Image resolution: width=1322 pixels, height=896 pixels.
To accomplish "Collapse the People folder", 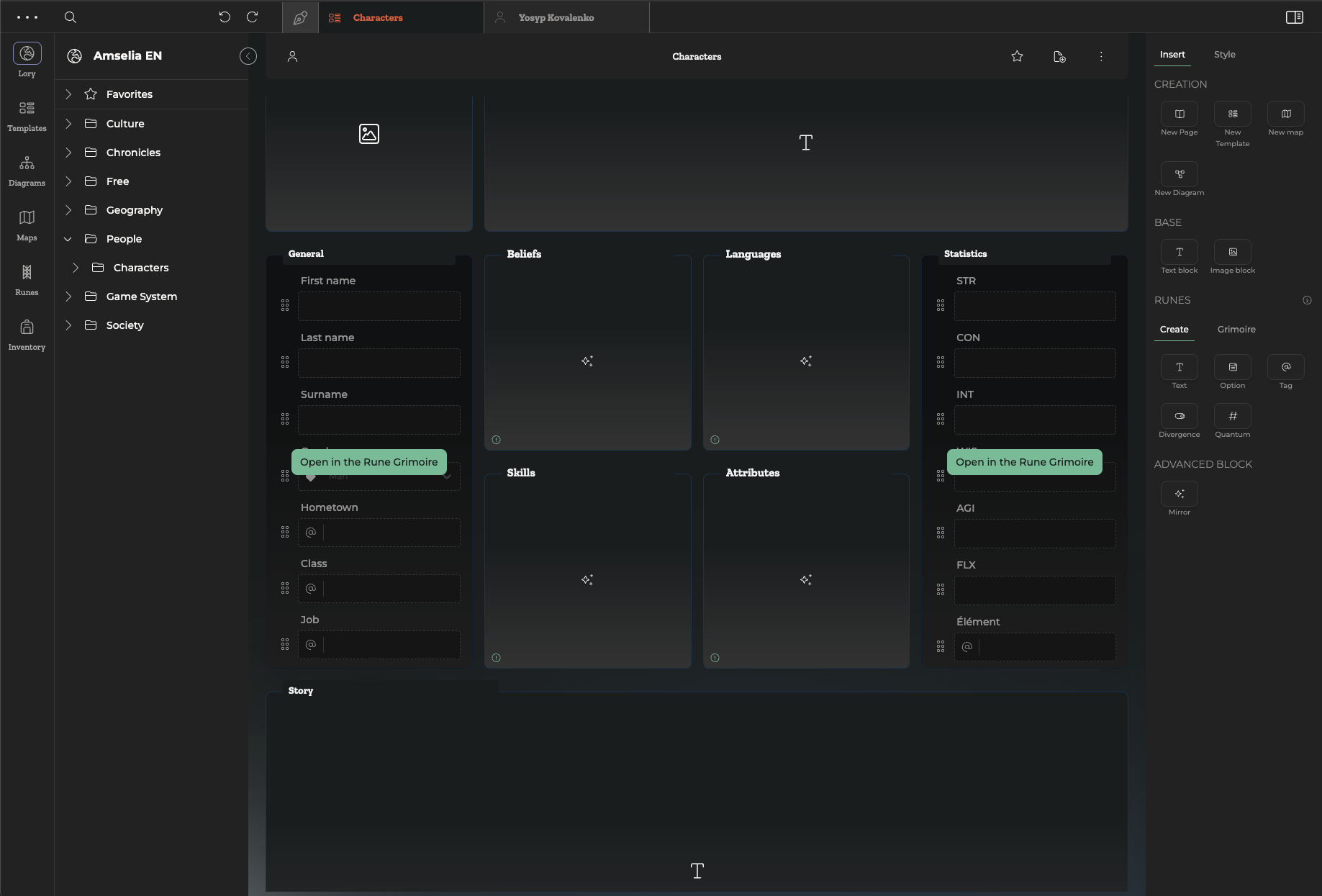I will (68, 239).
